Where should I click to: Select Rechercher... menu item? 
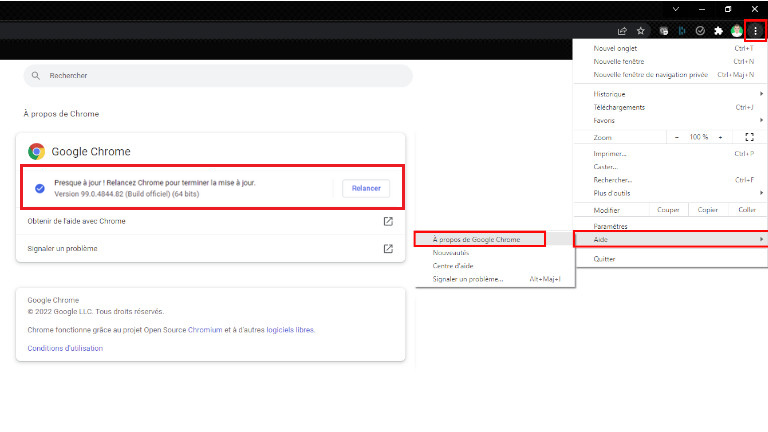pyautogui.click(x=670, y=180)
